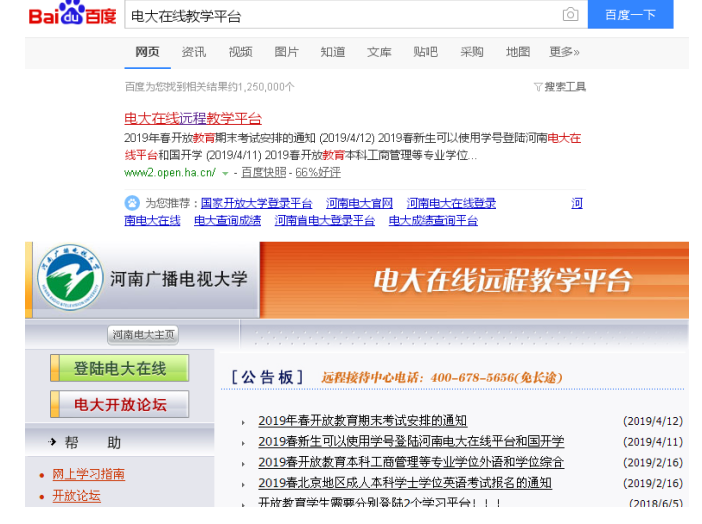
Task: Open 河南电大官网 suggestion
Action: (359, 203)
